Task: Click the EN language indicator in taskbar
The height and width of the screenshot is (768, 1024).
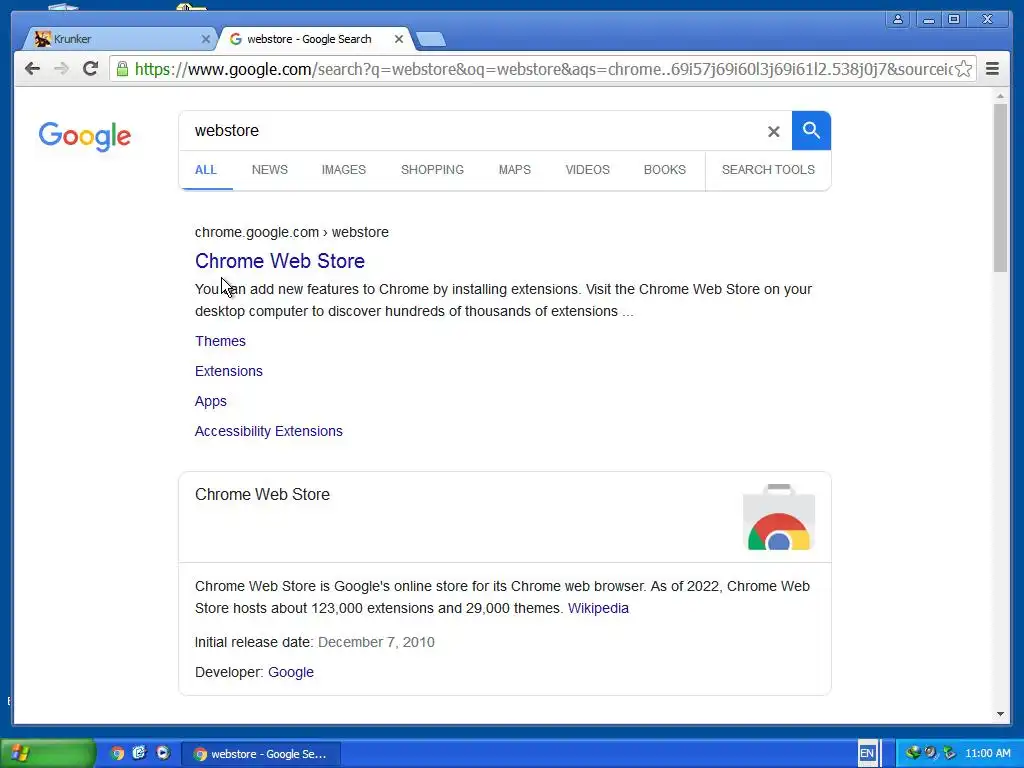Action: tap(867, 753)
